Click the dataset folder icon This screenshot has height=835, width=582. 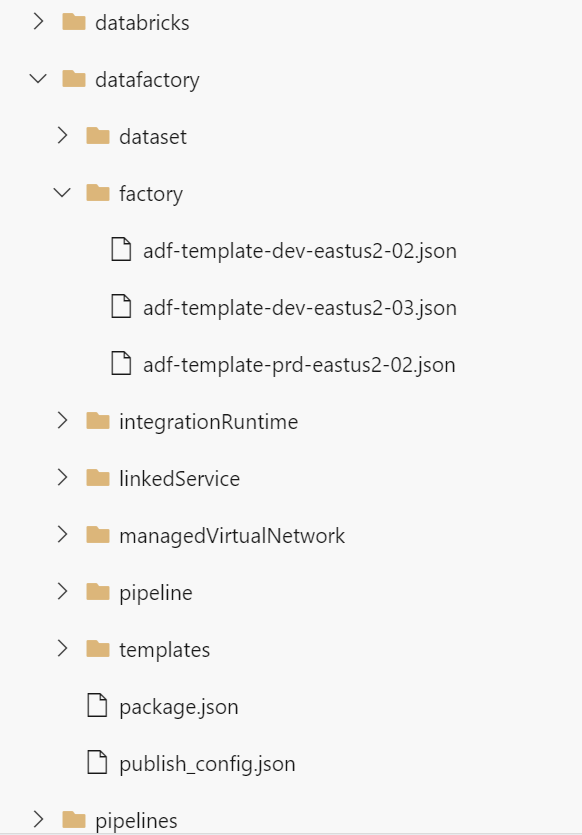pyautogui.click(x=98, y=136)
